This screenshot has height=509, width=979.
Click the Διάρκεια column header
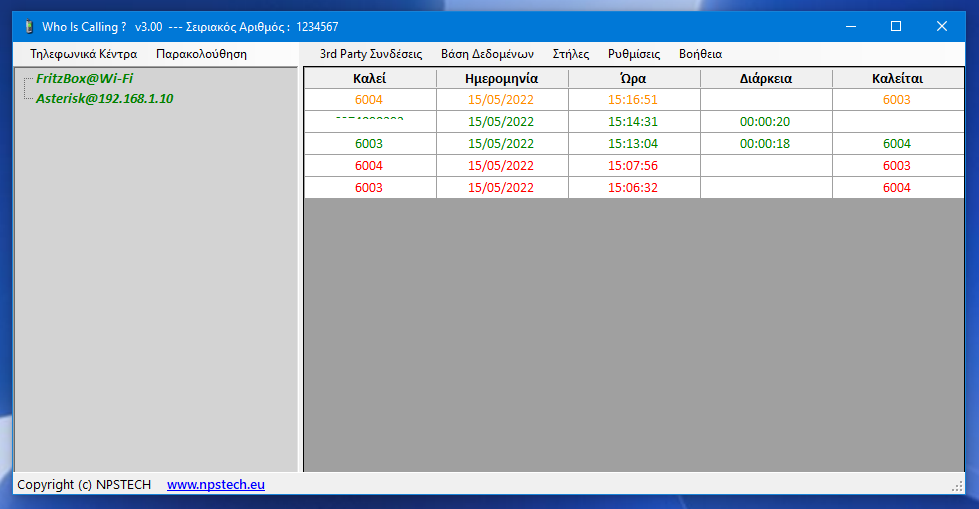[x=766, y=79]
